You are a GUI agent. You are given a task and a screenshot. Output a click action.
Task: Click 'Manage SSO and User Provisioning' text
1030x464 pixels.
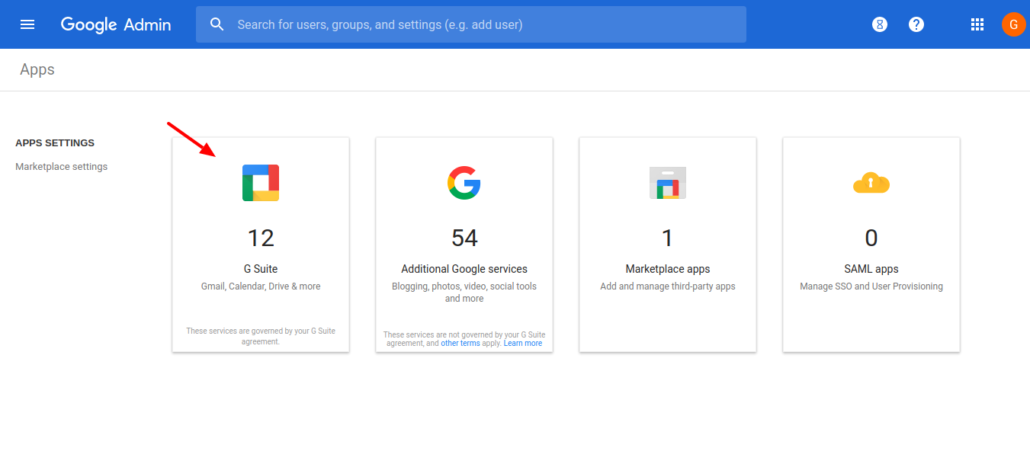(871, 287)
